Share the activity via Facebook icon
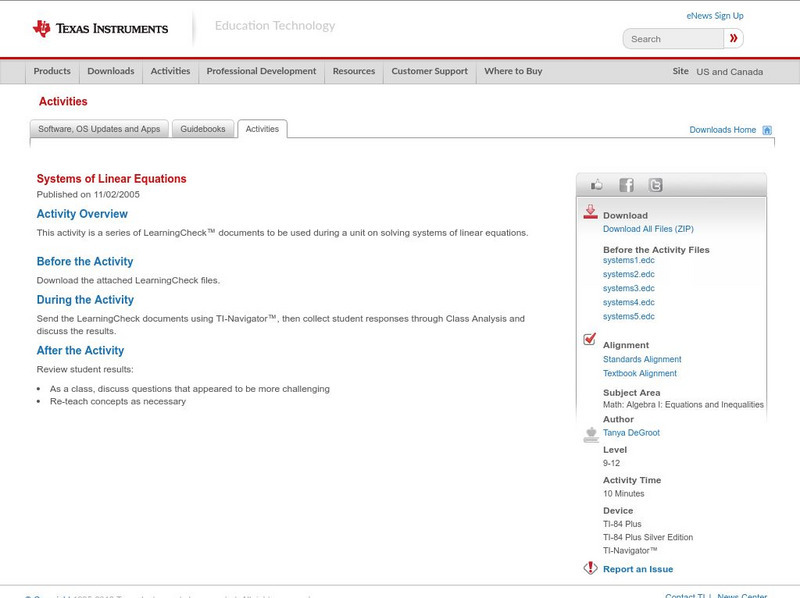The height and width of the screenshot is (598, 800). point(626,185)
